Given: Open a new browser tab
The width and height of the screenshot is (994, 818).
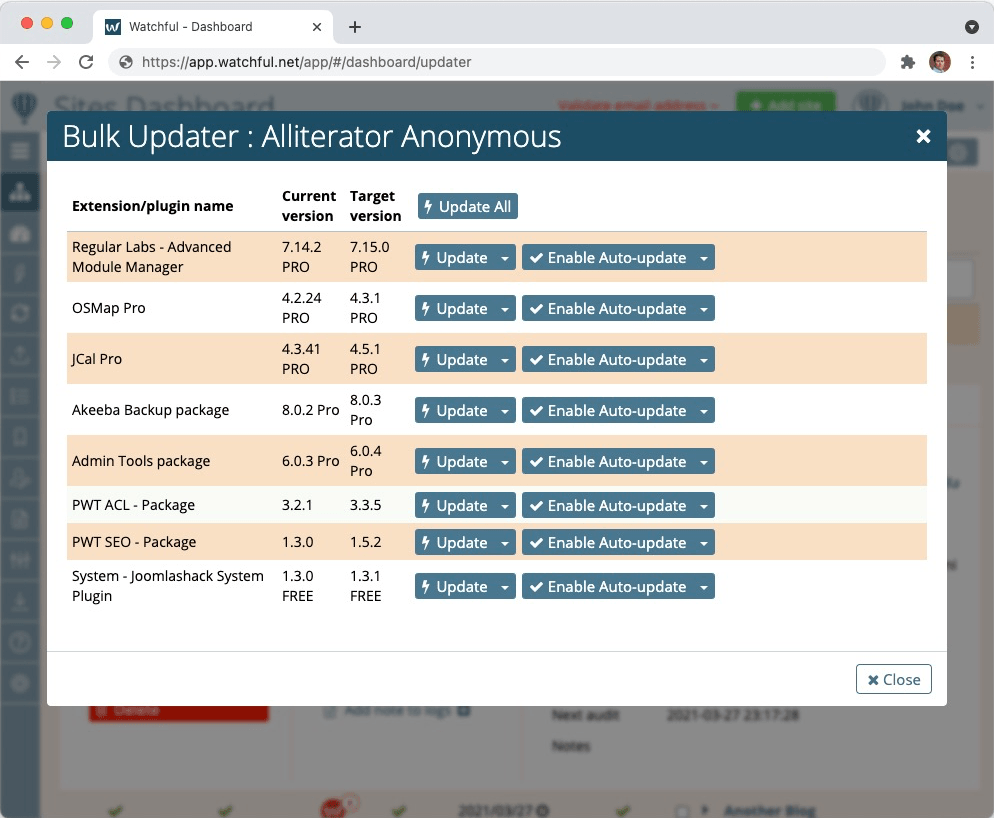Looking at the screenshot, I should point(355,27).
